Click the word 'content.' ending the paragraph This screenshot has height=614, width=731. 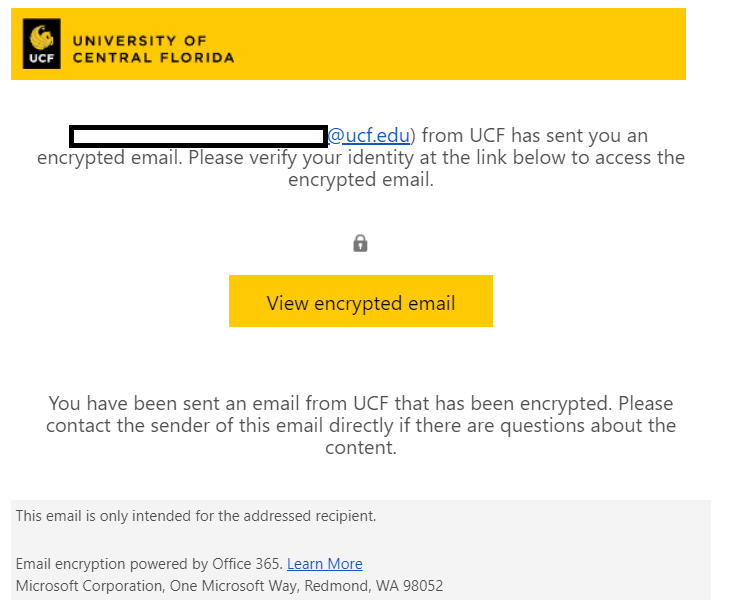(x=361, y=448)
